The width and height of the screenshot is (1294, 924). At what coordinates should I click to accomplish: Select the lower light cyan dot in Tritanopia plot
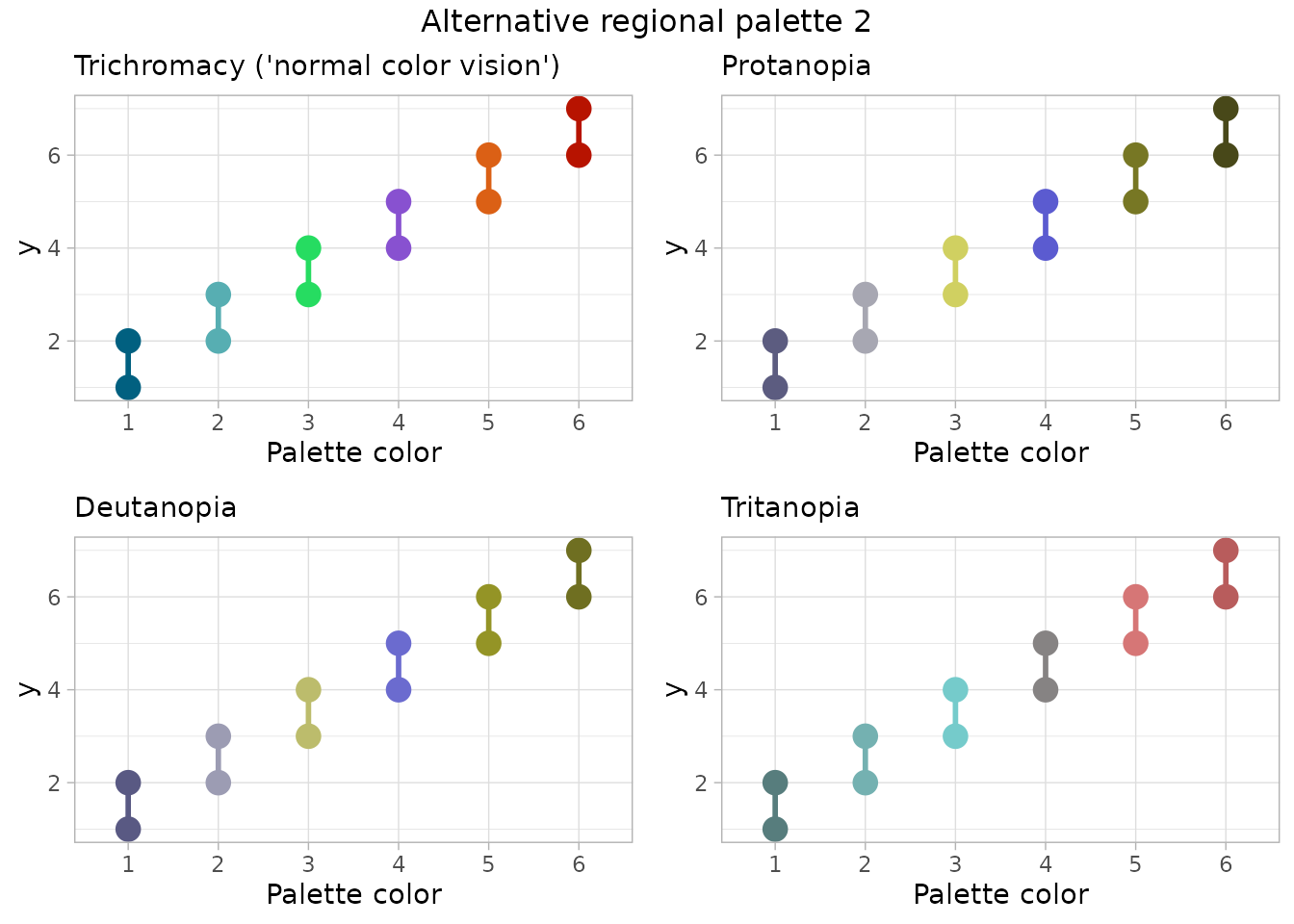click(955, 736)
